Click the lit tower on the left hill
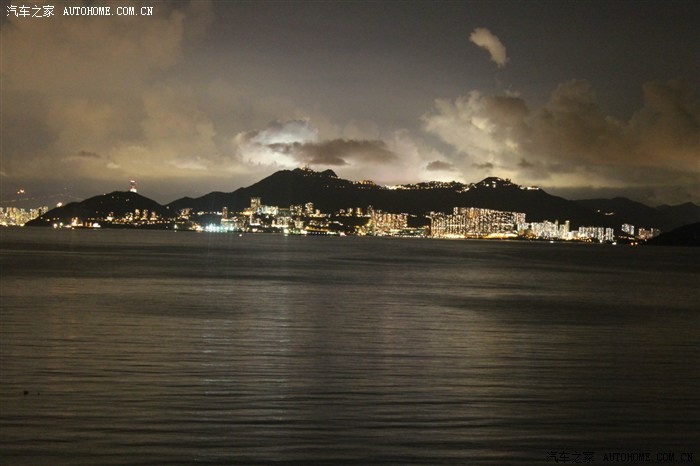This screenshot has width=700, height=466. pos(132,186)
